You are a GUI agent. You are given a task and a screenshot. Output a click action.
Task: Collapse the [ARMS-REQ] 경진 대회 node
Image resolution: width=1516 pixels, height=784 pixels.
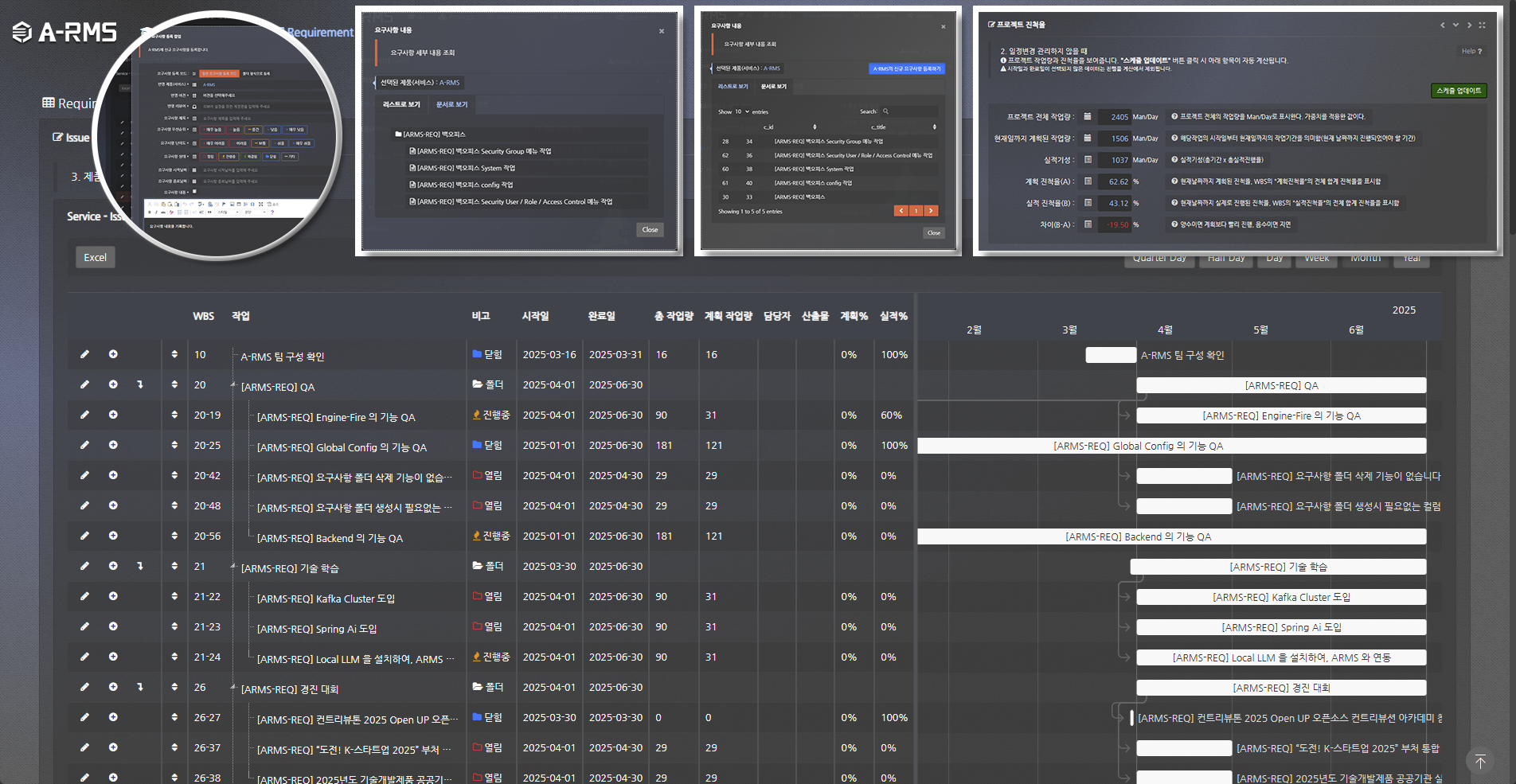pos(233,688)
